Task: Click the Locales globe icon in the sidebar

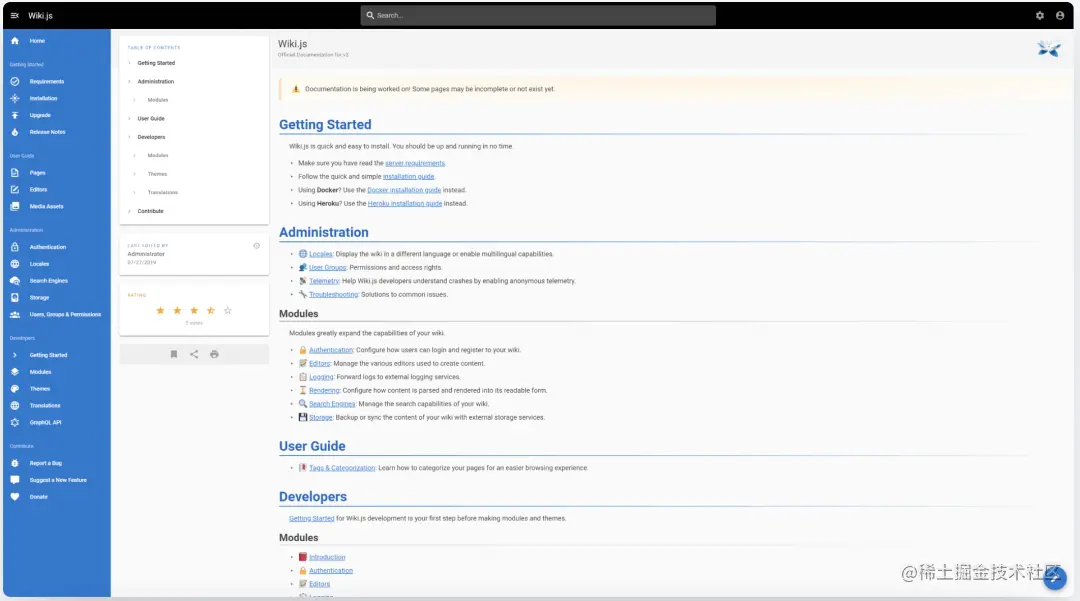Action: coord(14,264)
